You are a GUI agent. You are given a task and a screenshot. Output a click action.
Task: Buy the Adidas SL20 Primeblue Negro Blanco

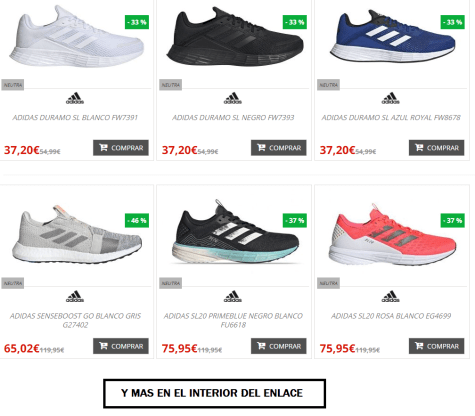coord(279,346)
